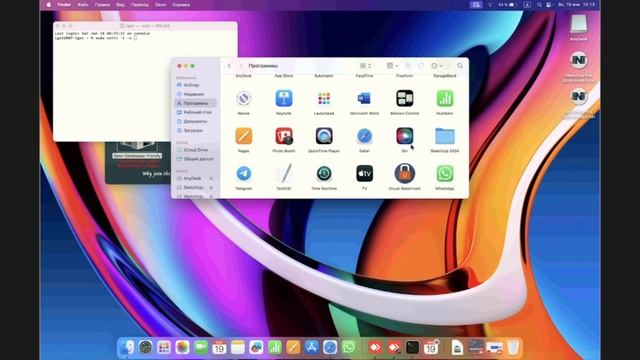Click inside the Terminal window command line
640x360 pixels.
point(135,38)
